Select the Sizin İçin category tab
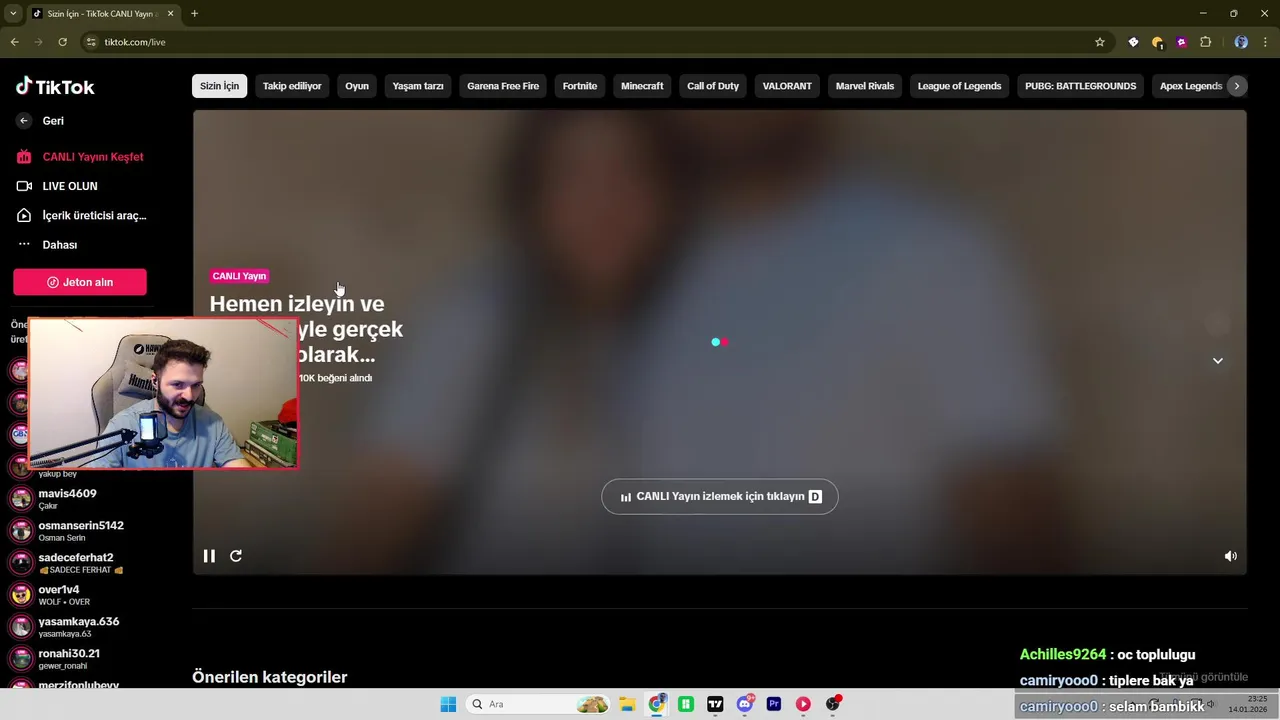The height and width of the screenshot is (720, 1280). pyautogui.click(x=219, y=86)
